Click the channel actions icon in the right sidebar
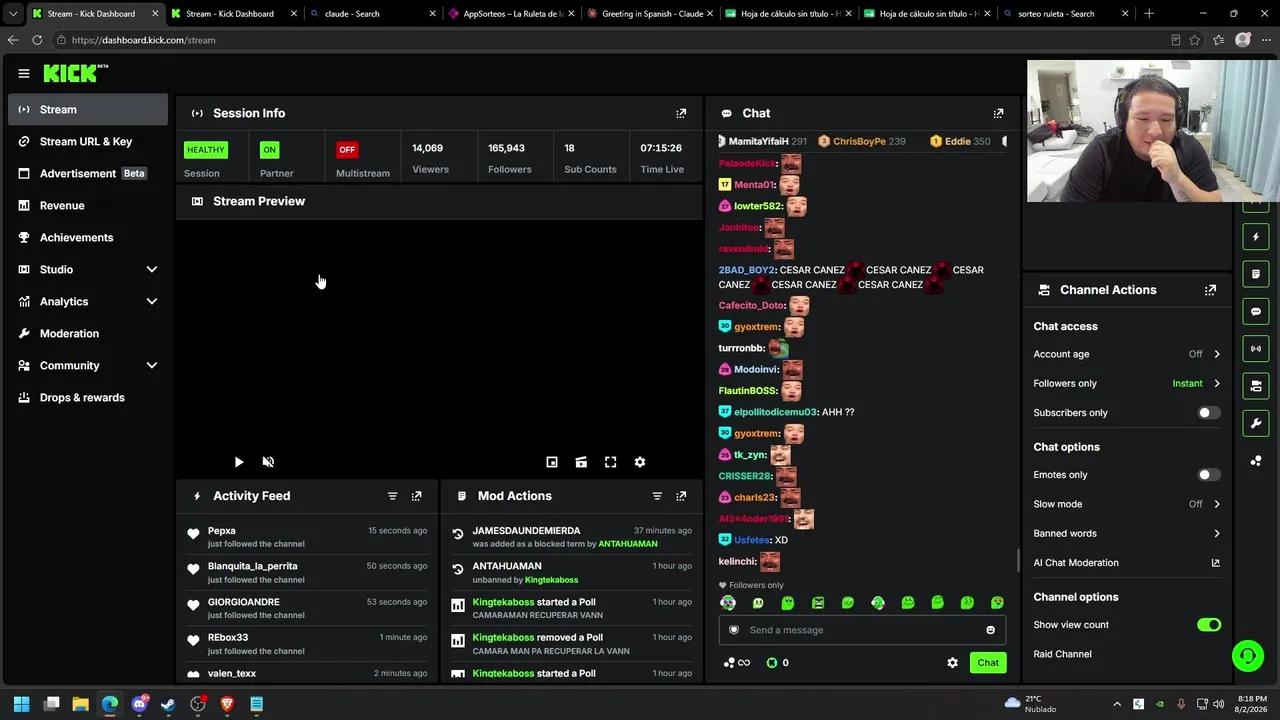Screen dimensions: 1280x720 1256,386
